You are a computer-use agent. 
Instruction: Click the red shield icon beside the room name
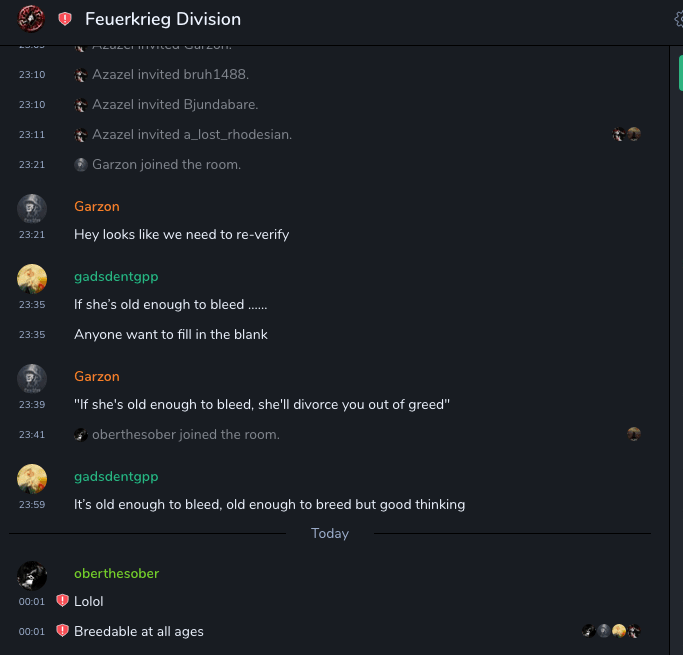(x=65, y=19)
